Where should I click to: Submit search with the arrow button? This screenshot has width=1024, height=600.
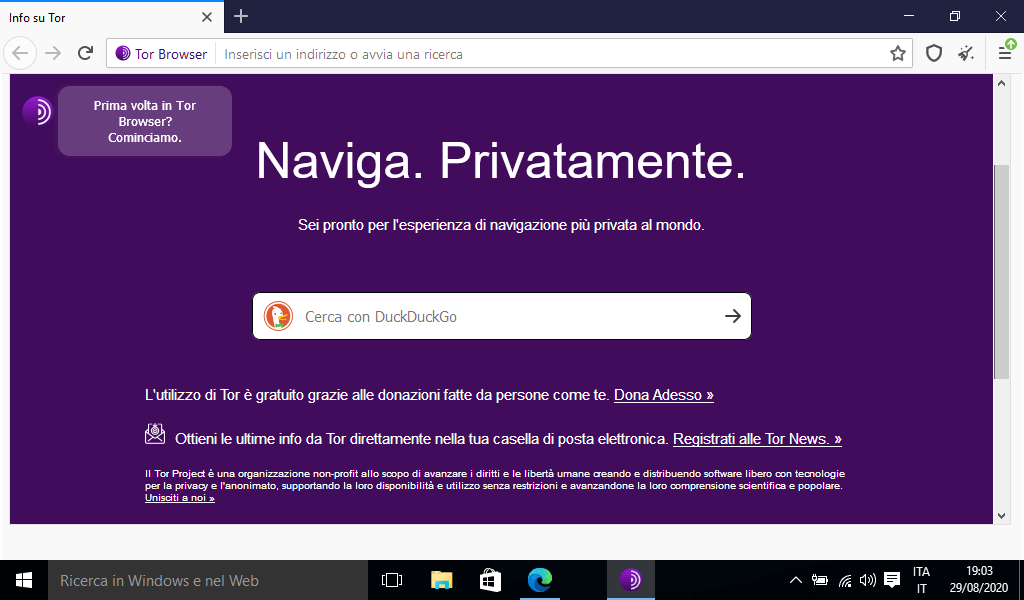pyautogui.click(x=733, y=317)
